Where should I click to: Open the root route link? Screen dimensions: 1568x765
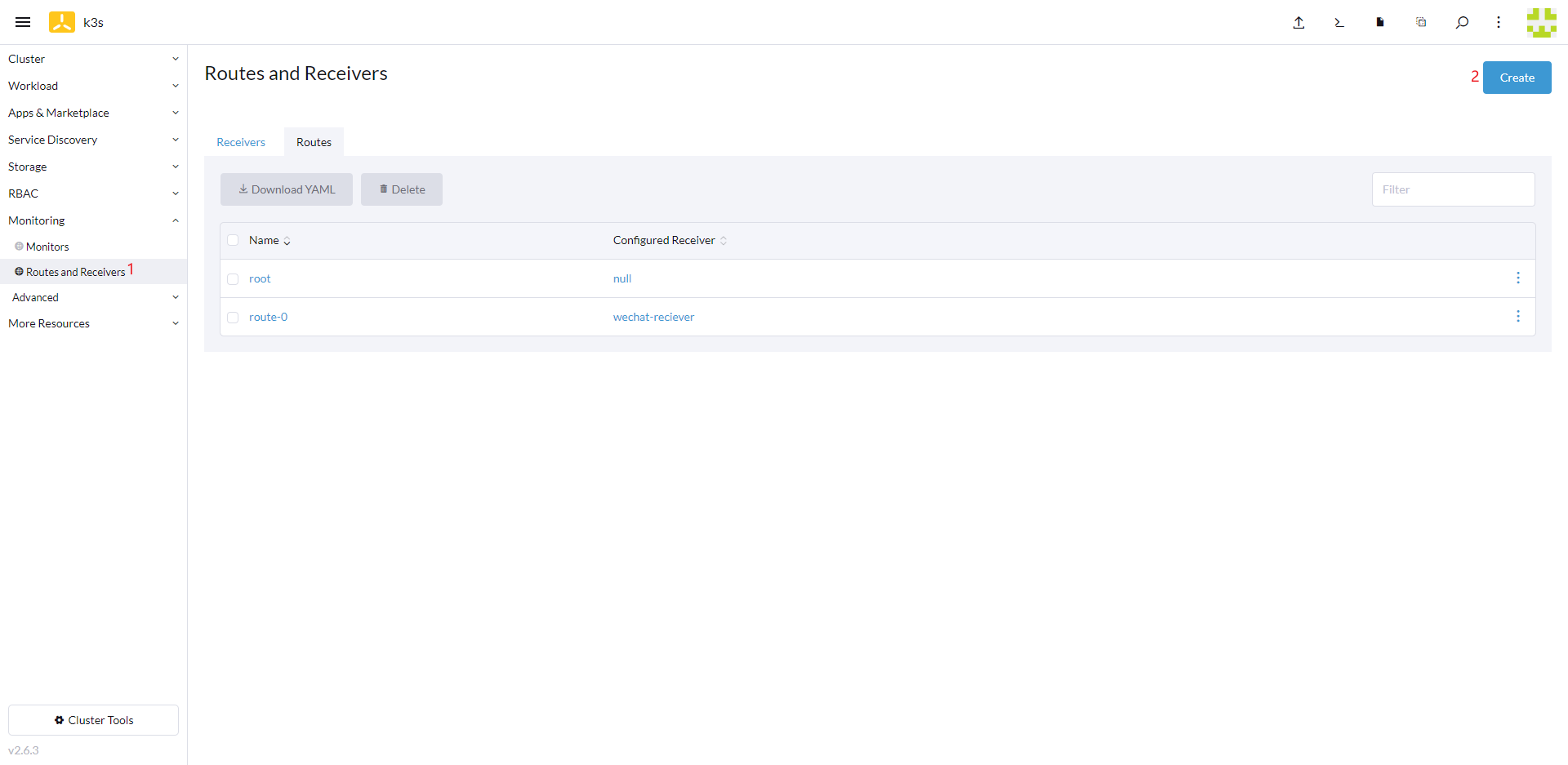260,278
